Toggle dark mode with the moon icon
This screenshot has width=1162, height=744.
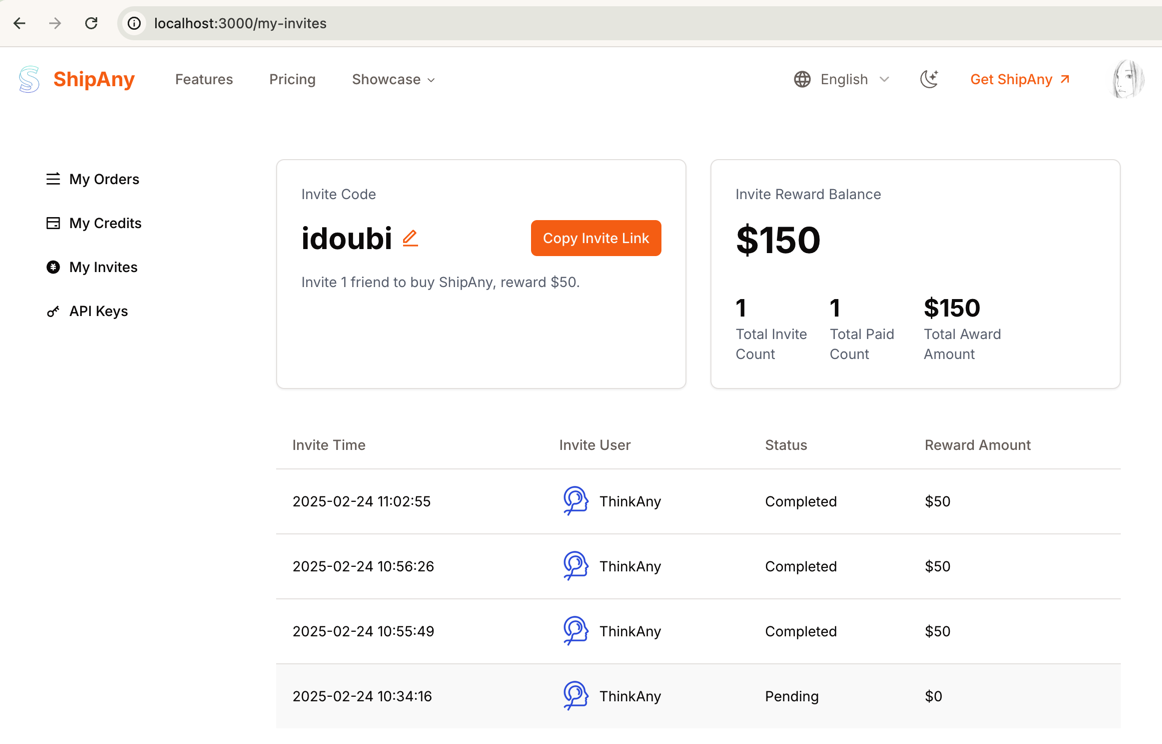click(x=929, y=79)
